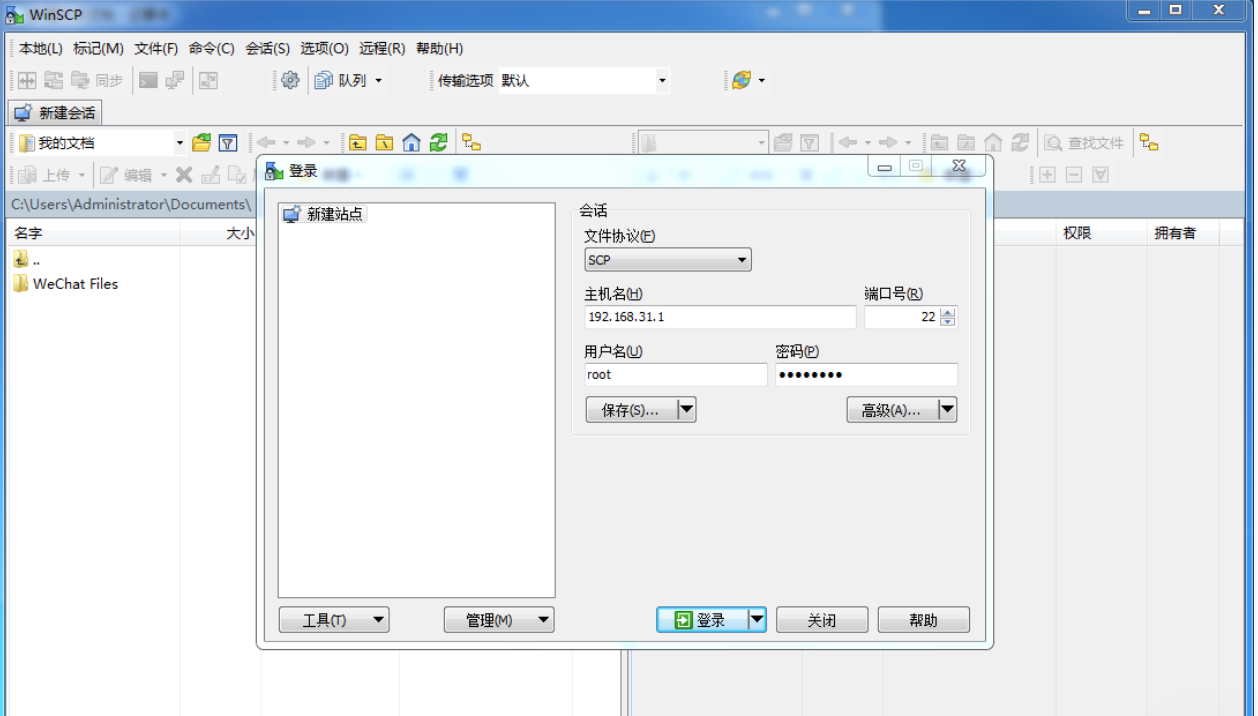The image size is (1258, 716).
Task: Open the 文件(F) menu
Action: pos(156,48)
